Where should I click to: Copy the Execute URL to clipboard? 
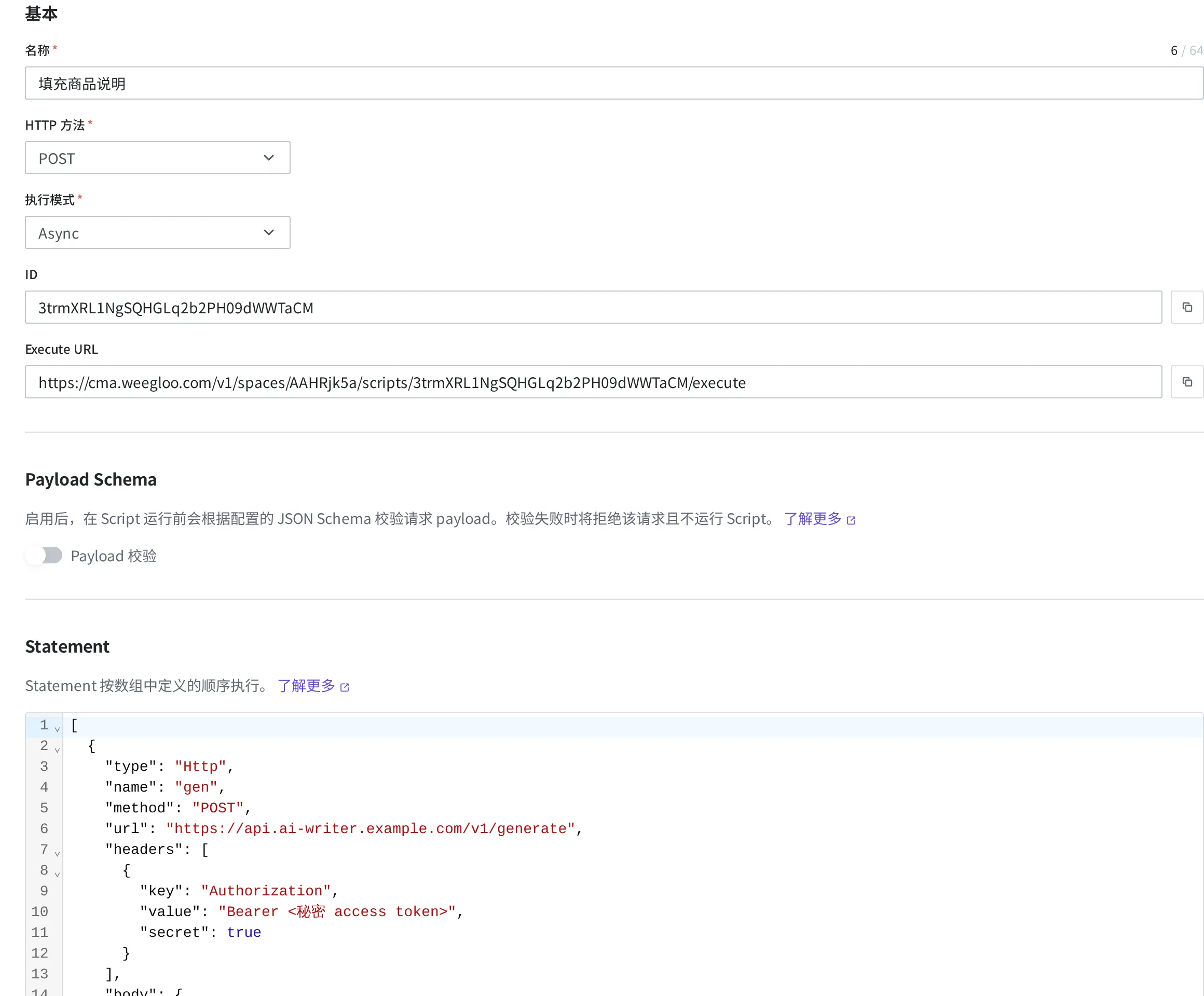pyautogui.click(x=1187, y=382)
